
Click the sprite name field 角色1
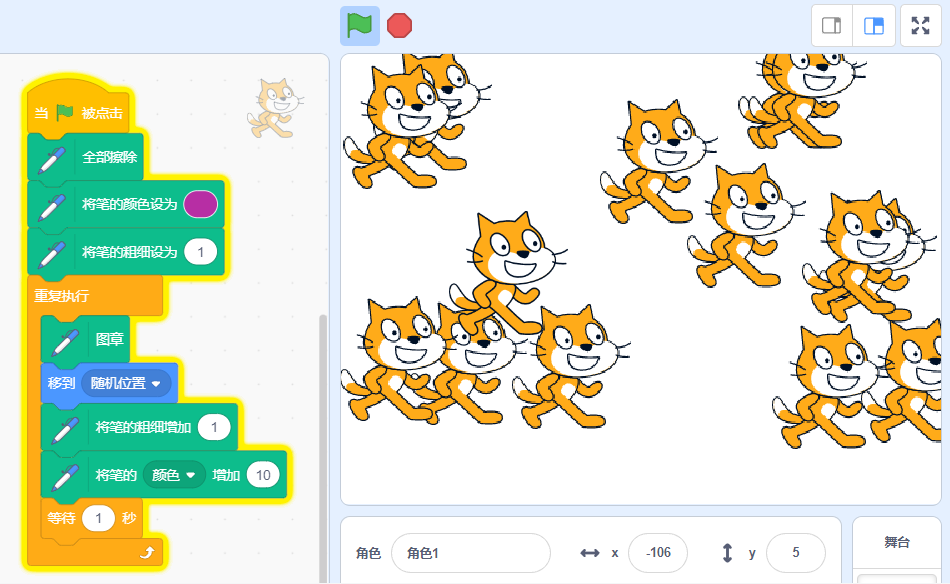pyautogui.click(x=471, y=552)
